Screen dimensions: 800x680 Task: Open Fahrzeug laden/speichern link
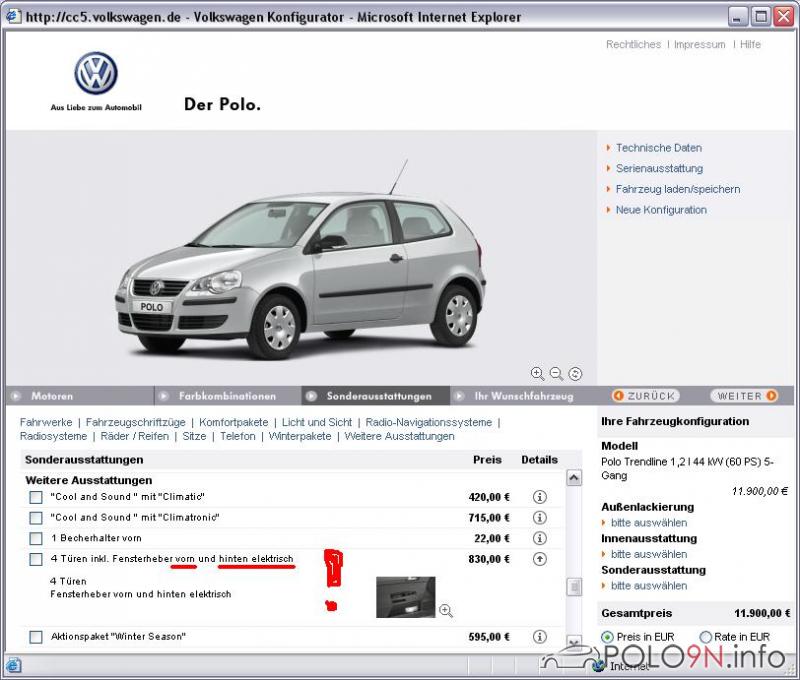[678, 189]
